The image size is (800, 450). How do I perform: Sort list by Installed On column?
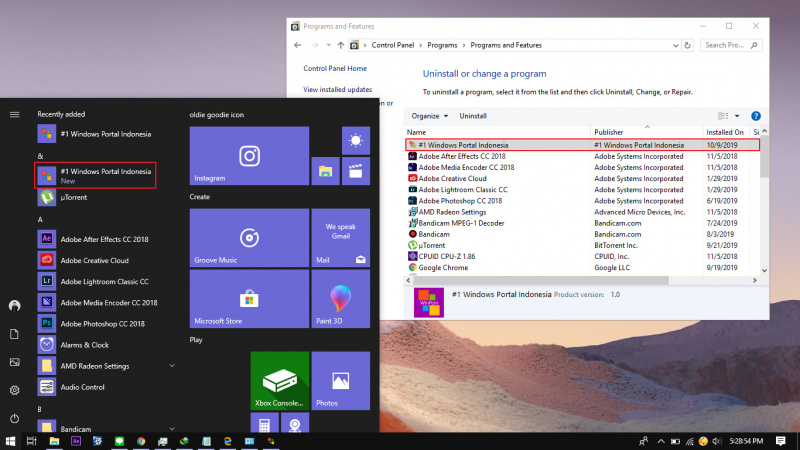tap(726, 132)
